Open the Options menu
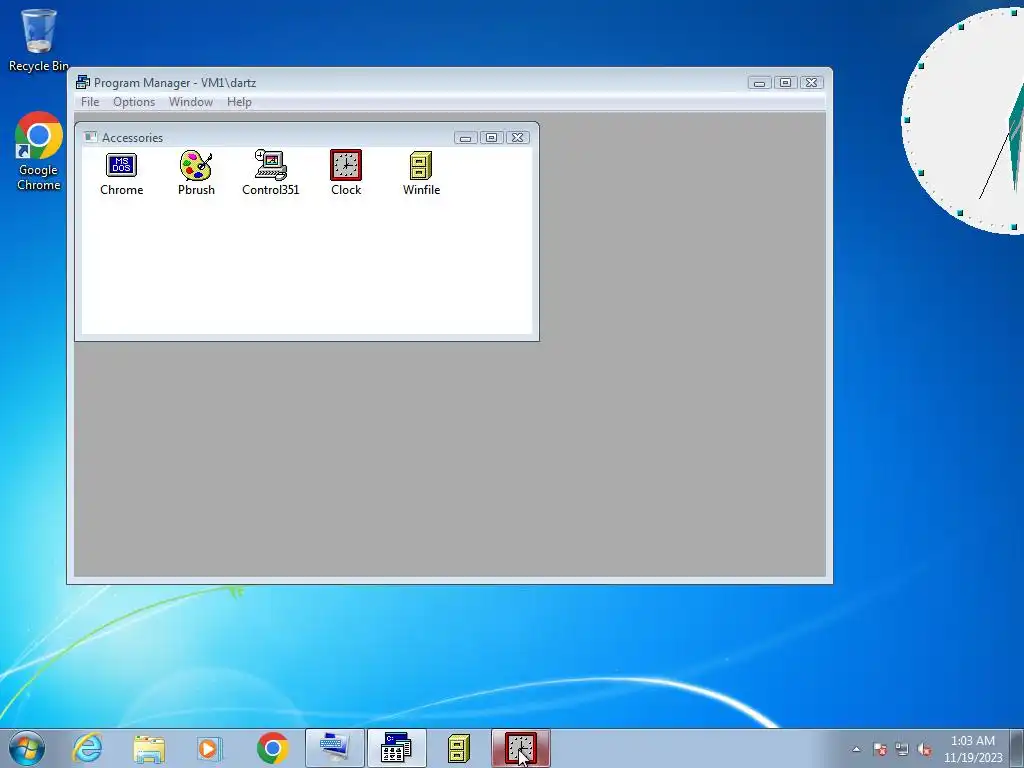 pyautogui.click(x=134, y=102)
